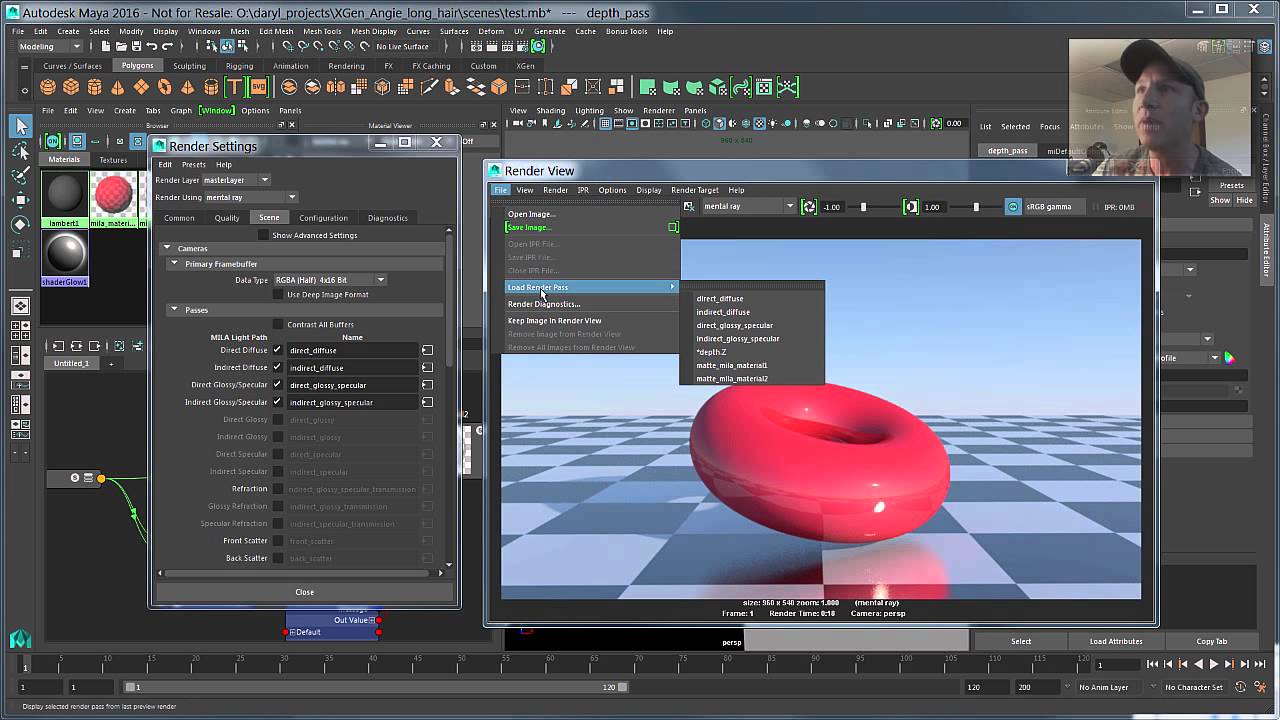Click the Close button in Render Settings
Image resolution: width=1280 pixels, height=720 pixels.
click(x=305, y=592)
